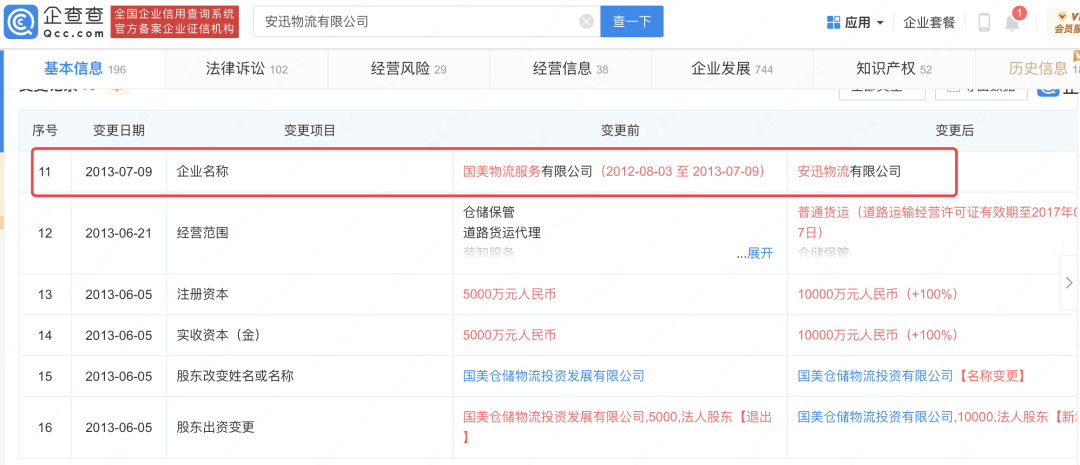The width and height of the screenshot is (1080, 465).
Task: Click the 变更日期 column header
Action: (118, 130)
